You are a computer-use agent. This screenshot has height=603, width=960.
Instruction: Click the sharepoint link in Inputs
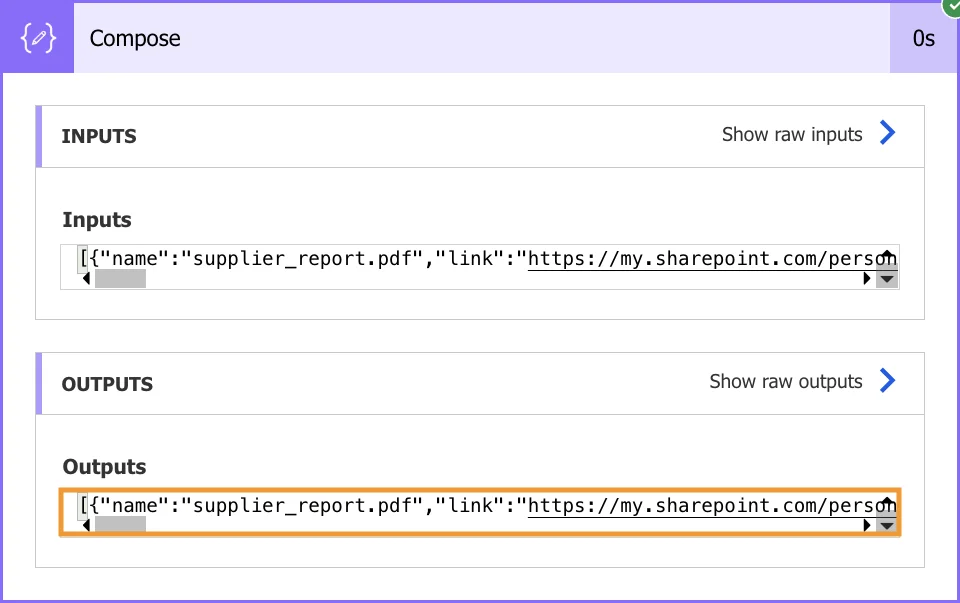pos(711,259)
